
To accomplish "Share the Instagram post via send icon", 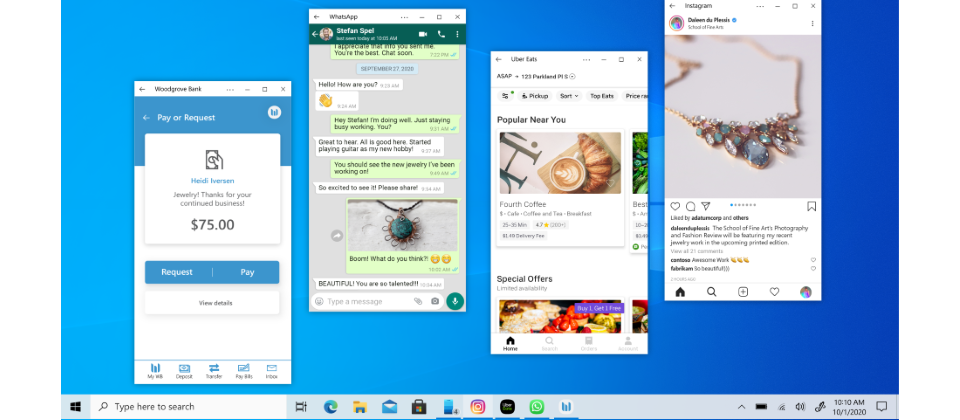I will point(705,206).
